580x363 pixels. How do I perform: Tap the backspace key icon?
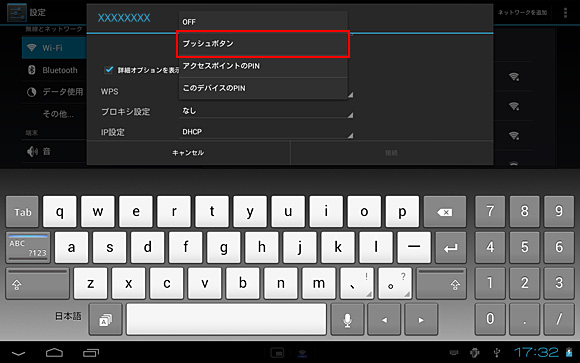(x=445, y=212)
